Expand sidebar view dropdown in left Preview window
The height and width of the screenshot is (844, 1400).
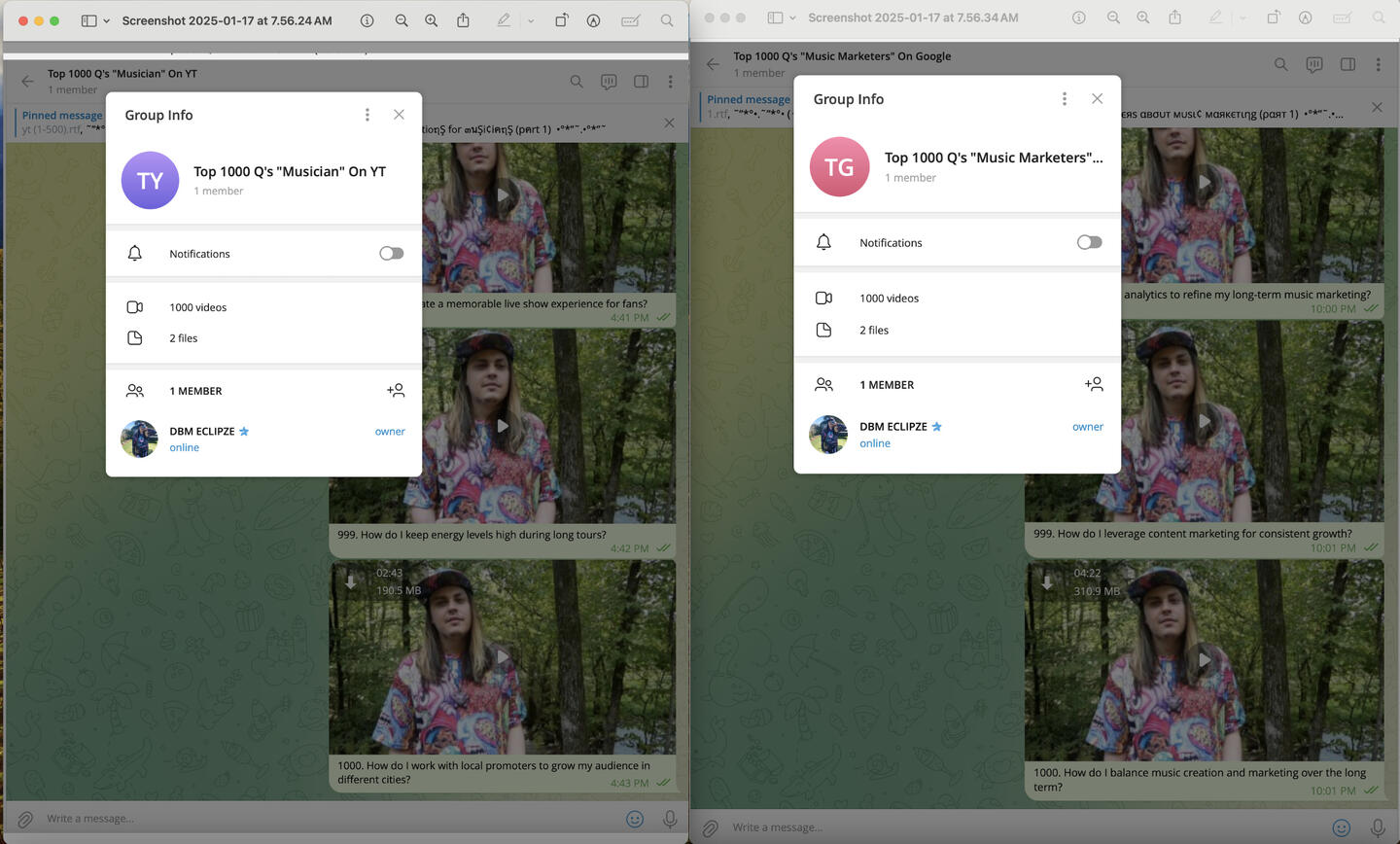(106, 20)
